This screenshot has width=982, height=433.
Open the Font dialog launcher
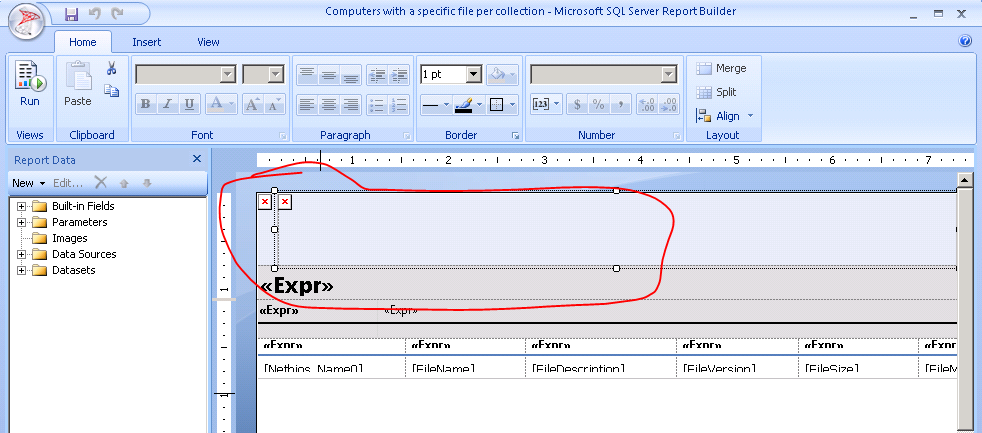[x=282, y=135]
